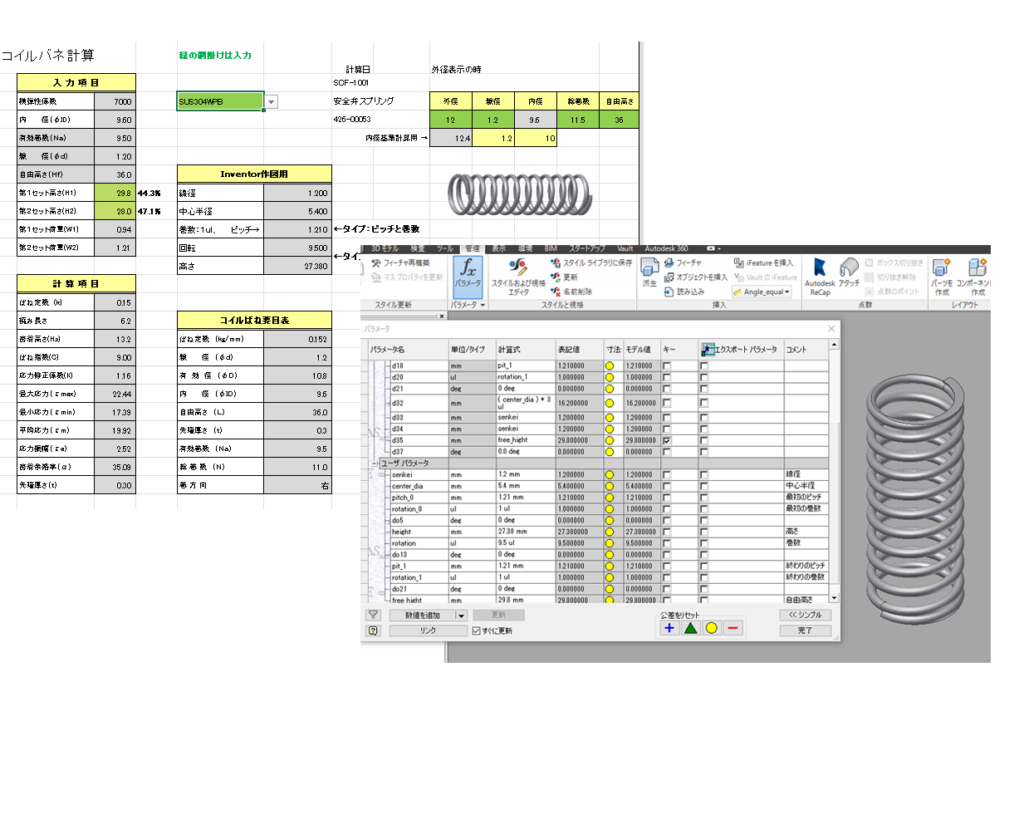
Task: Open the 数値を追加 dropdown arrow
Action: coord(461,615)
